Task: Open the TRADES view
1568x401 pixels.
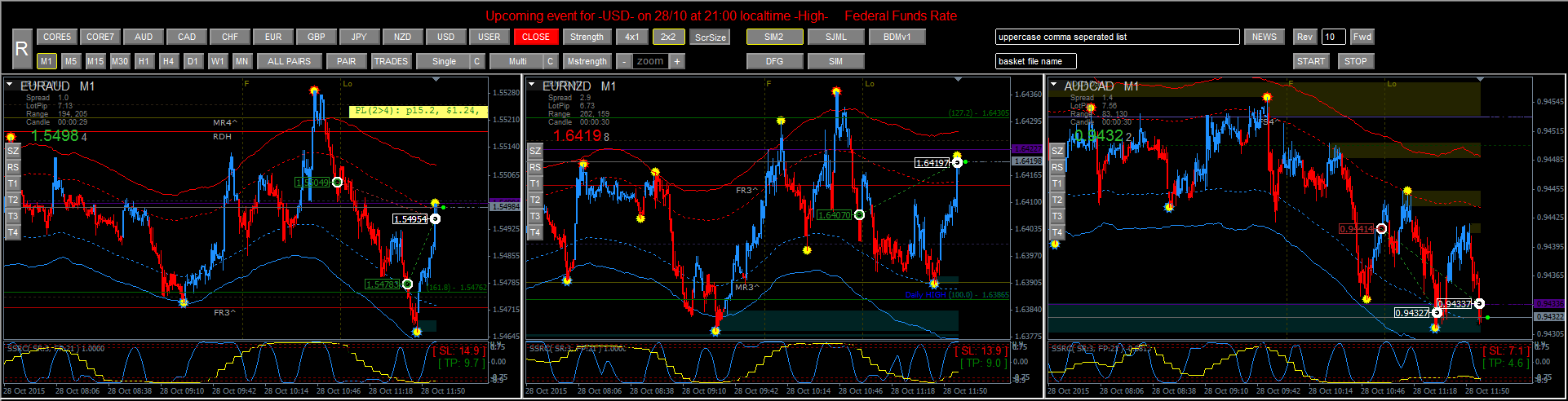Action: pos(391,61)
